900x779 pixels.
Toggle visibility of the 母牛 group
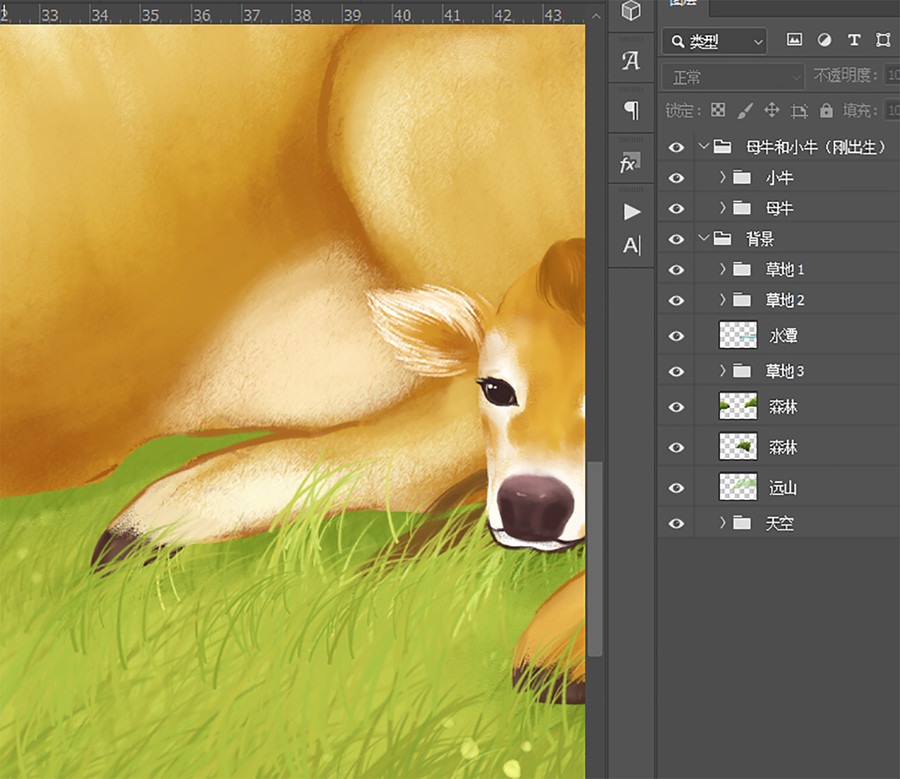click(x=676, y=208)
